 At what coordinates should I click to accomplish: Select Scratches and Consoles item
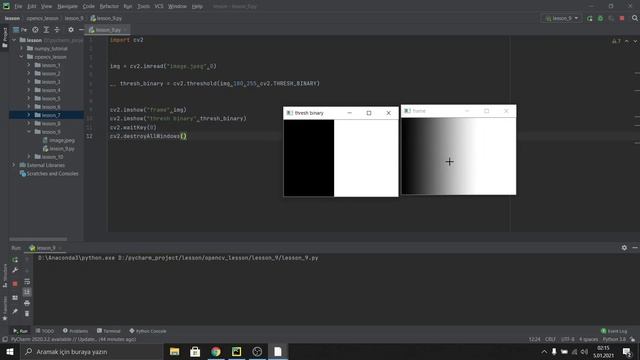(x=49, y=173)
